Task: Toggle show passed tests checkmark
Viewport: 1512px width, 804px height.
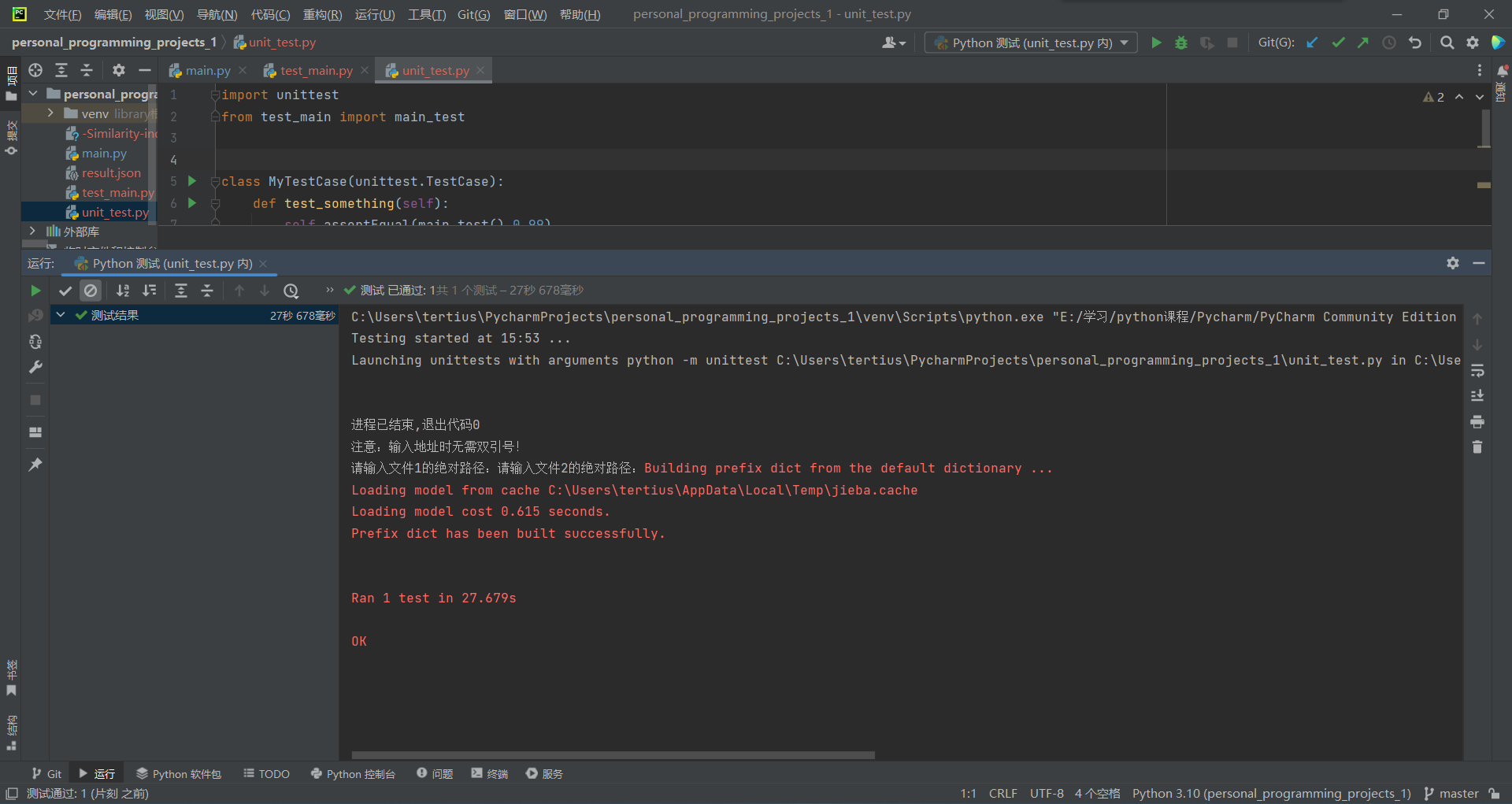Action: pyautogui.click(x=65, y=291)
